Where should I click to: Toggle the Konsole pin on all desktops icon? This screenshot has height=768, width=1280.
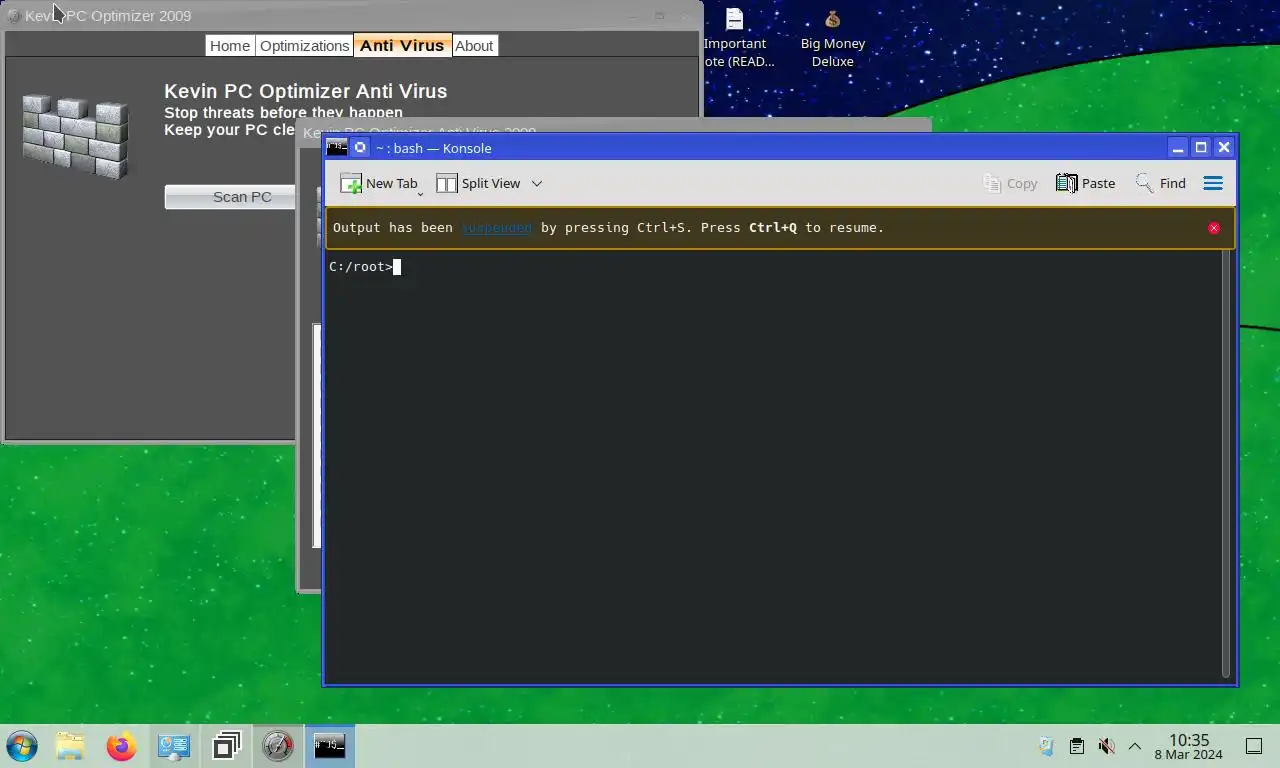(x=360, y=147)
